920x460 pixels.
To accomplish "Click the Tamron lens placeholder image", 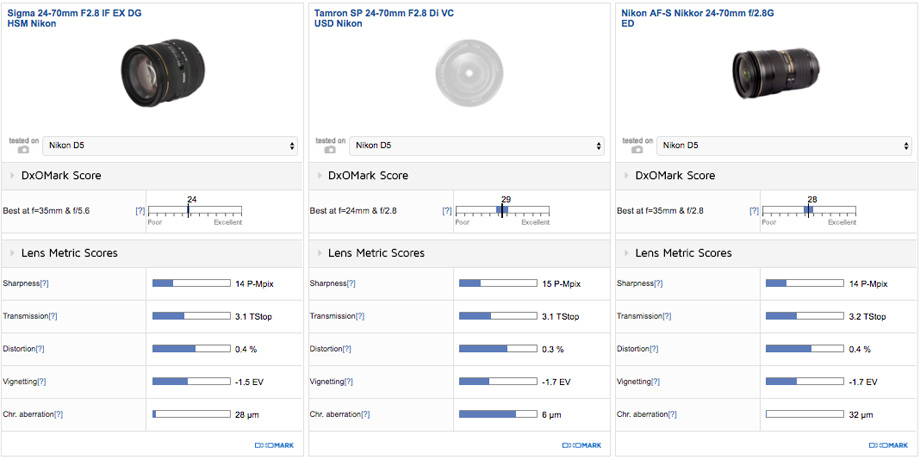I will click(469, 73).
